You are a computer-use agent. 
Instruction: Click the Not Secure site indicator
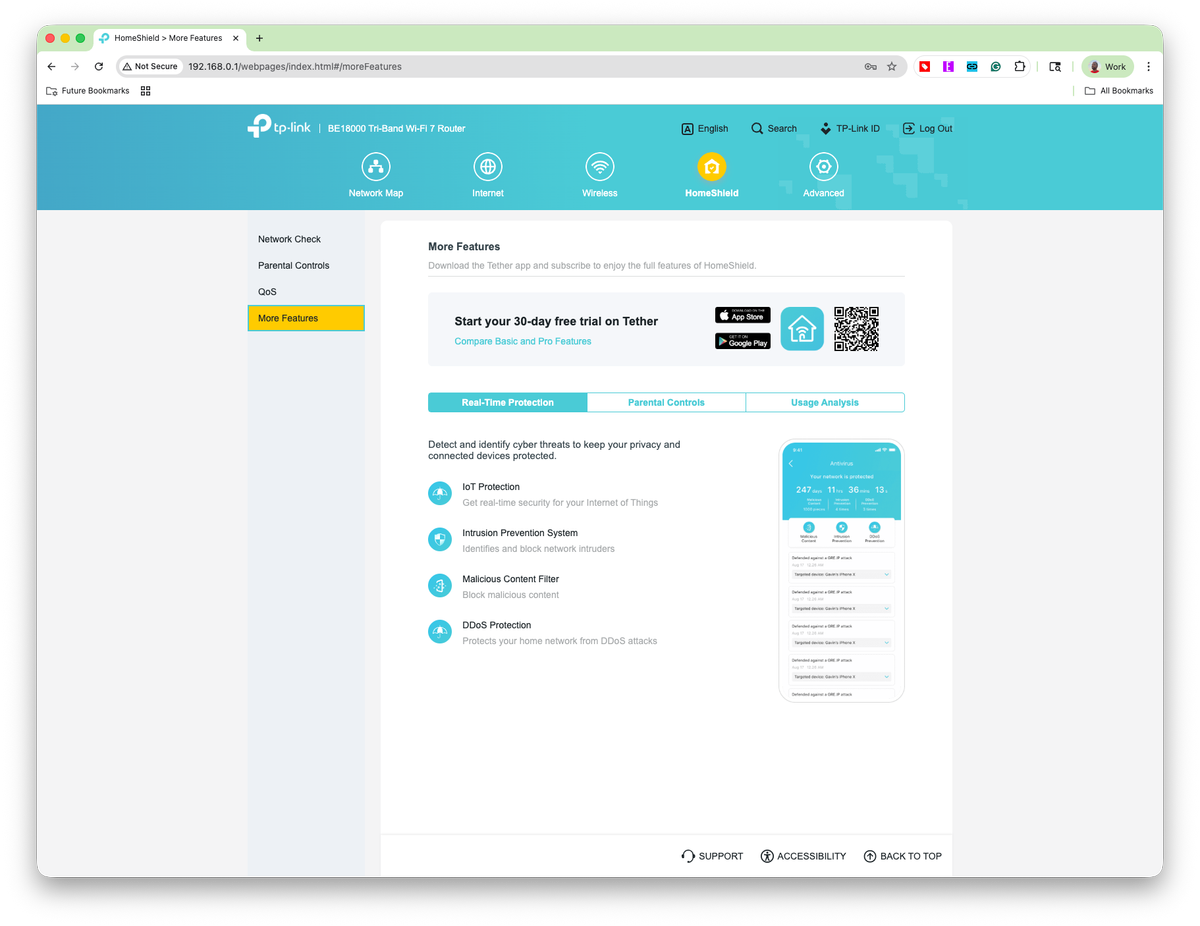[150, 67]
